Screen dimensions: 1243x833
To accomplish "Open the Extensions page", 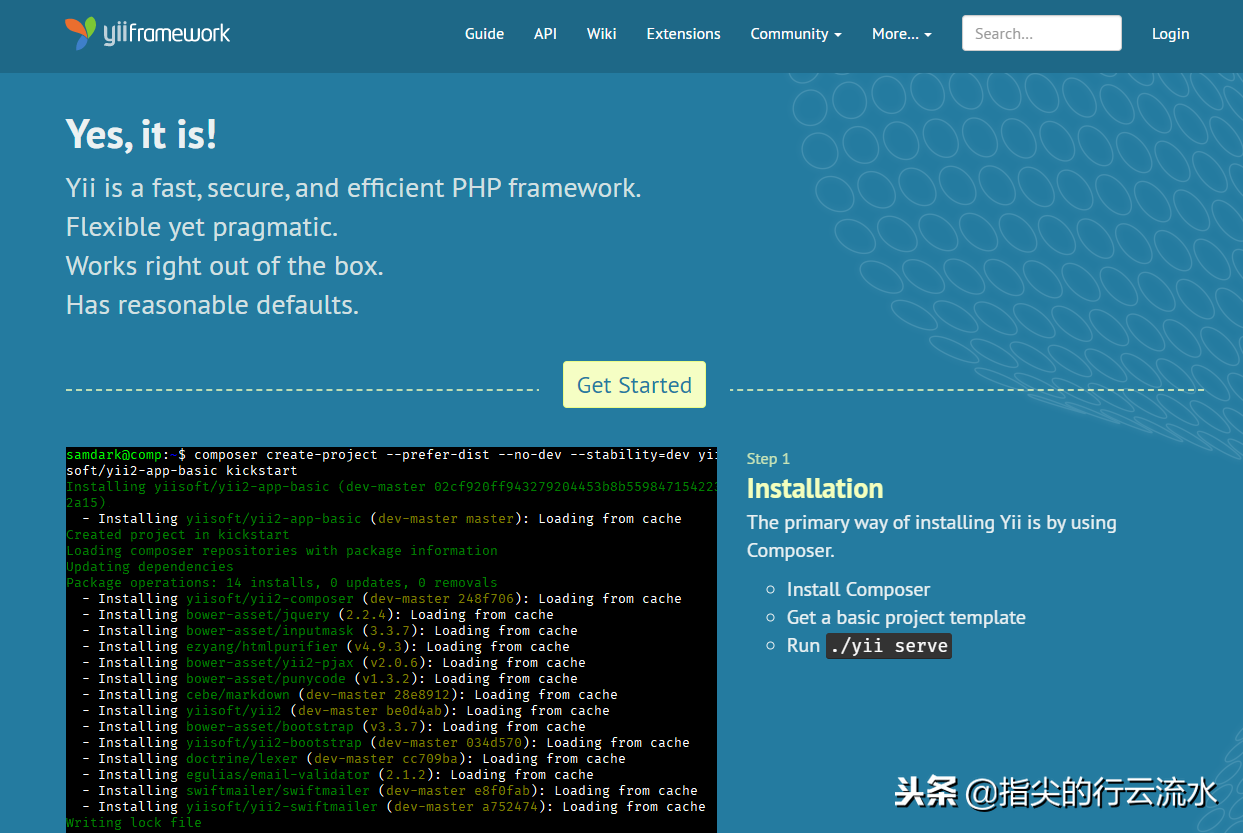I will click(684, 34).
